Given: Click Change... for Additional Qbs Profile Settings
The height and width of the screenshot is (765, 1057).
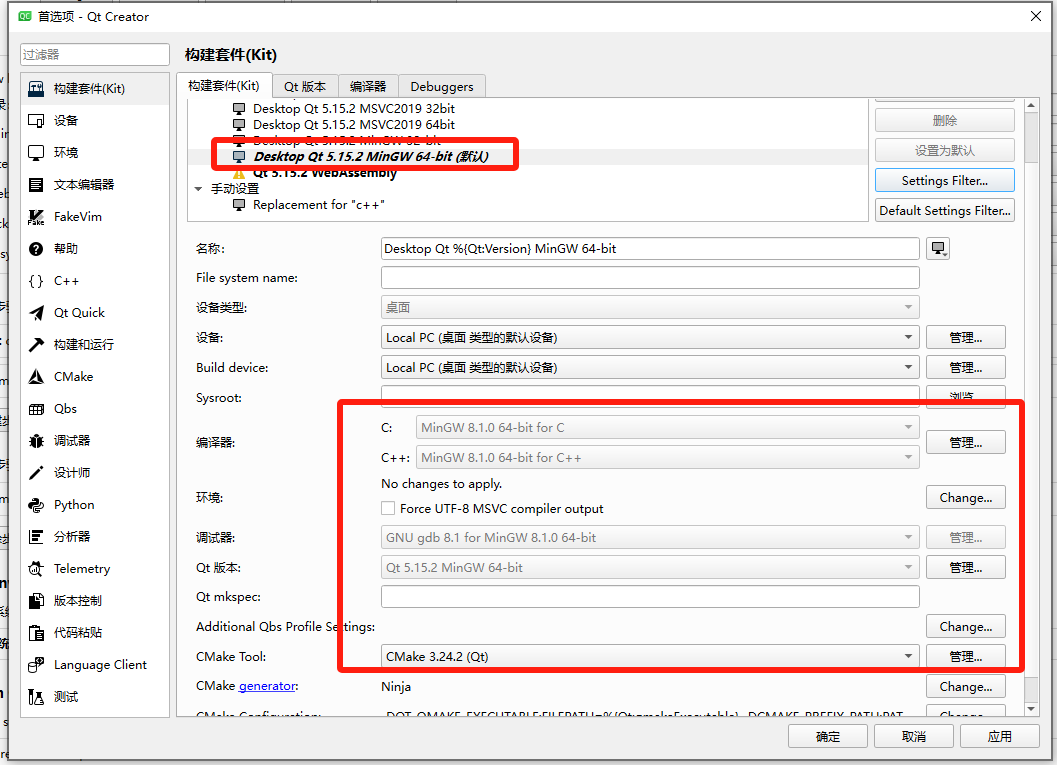Looking at the screenshot, I should 966,627.
